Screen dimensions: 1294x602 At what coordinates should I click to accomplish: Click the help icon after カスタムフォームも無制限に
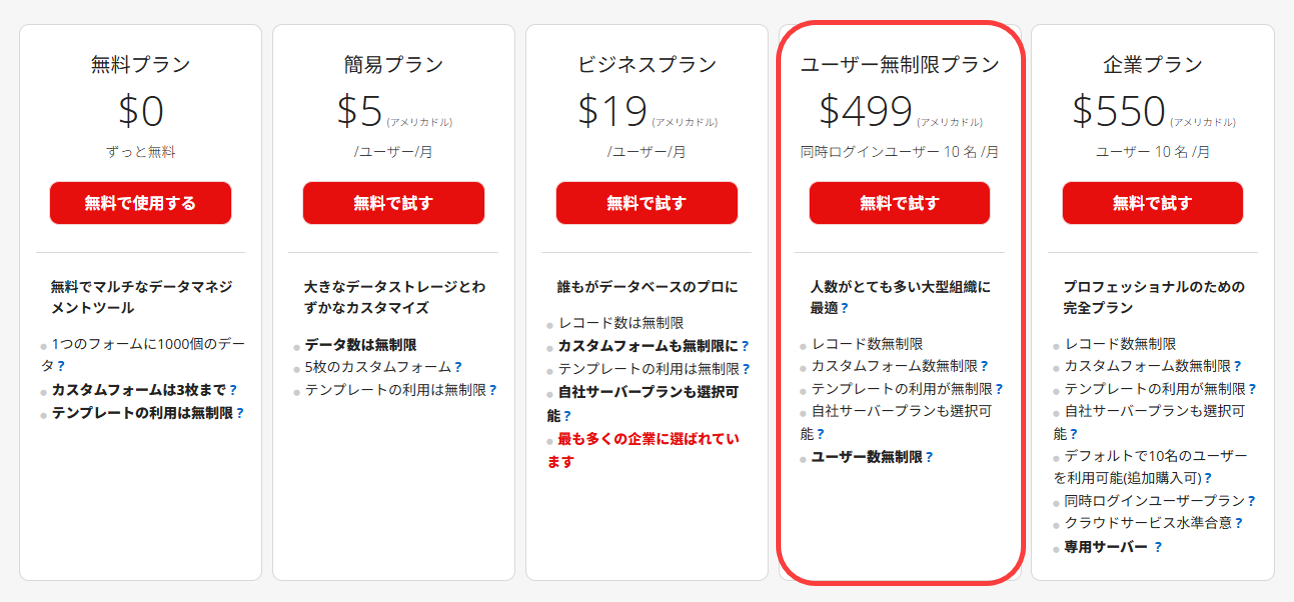pos(744,346)
